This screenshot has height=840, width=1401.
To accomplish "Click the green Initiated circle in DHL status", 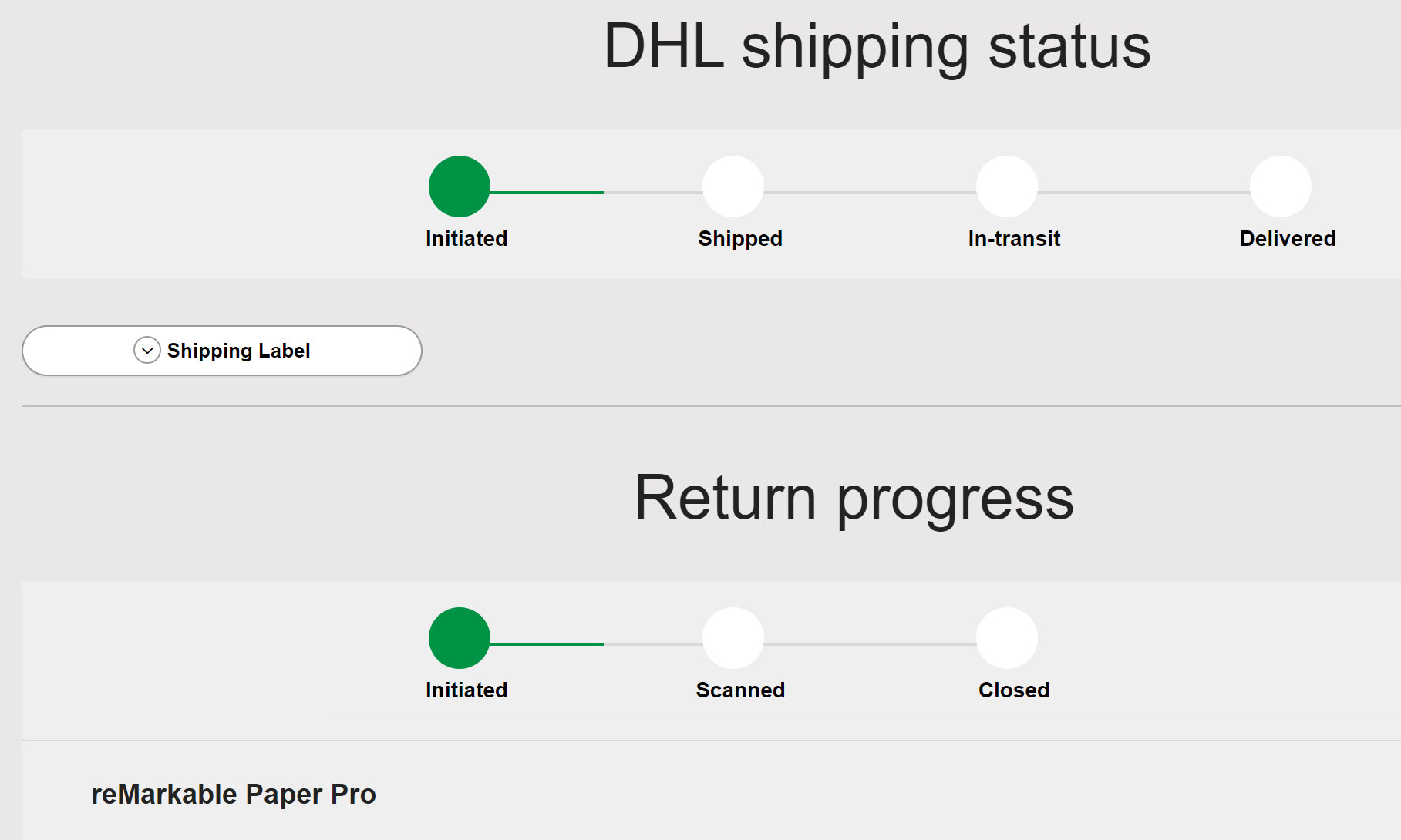I will (x=460, y=186).
